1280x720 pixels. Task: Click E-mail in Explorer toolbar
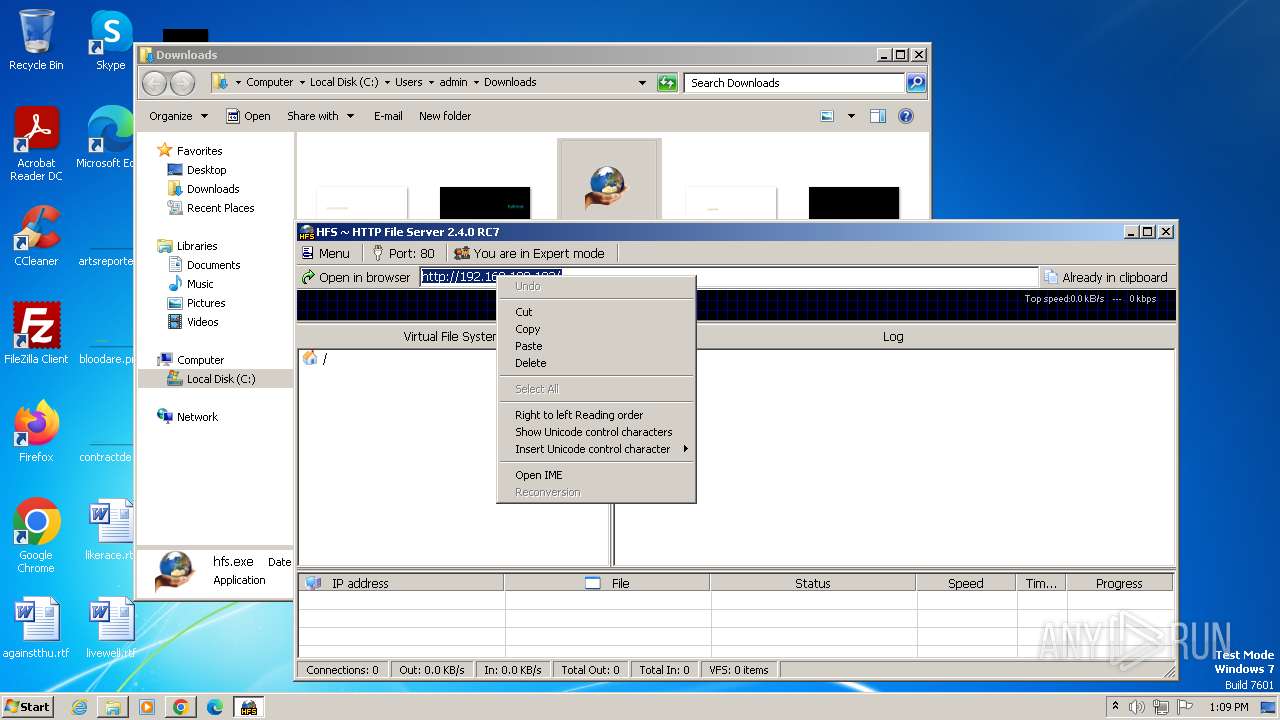coord(388,116)
